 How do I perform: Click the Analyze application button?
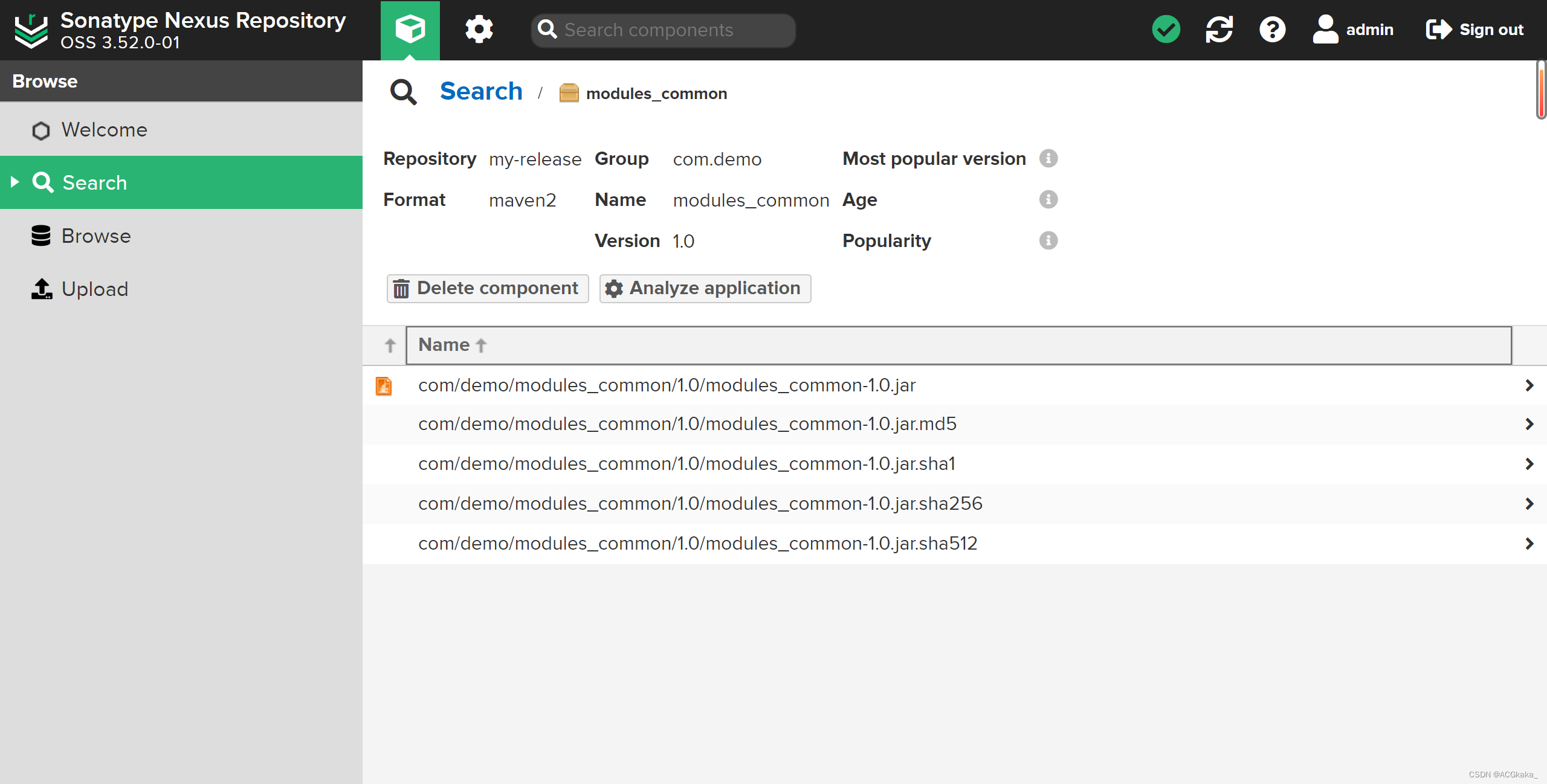[x=705, y=288]
